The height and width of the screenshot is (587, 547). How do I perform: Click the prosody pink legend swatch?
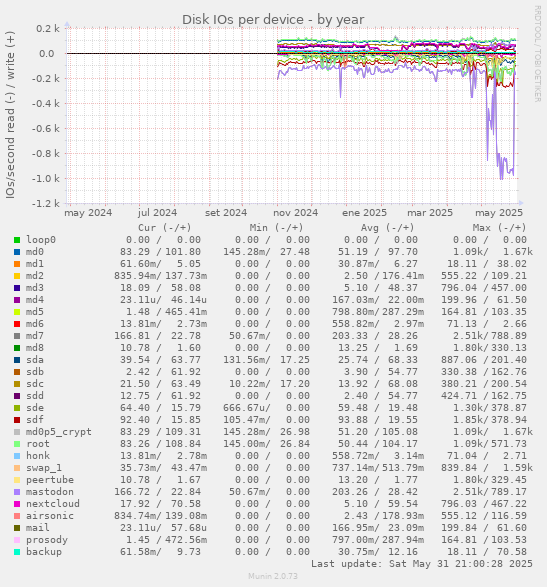click(17, 540)
